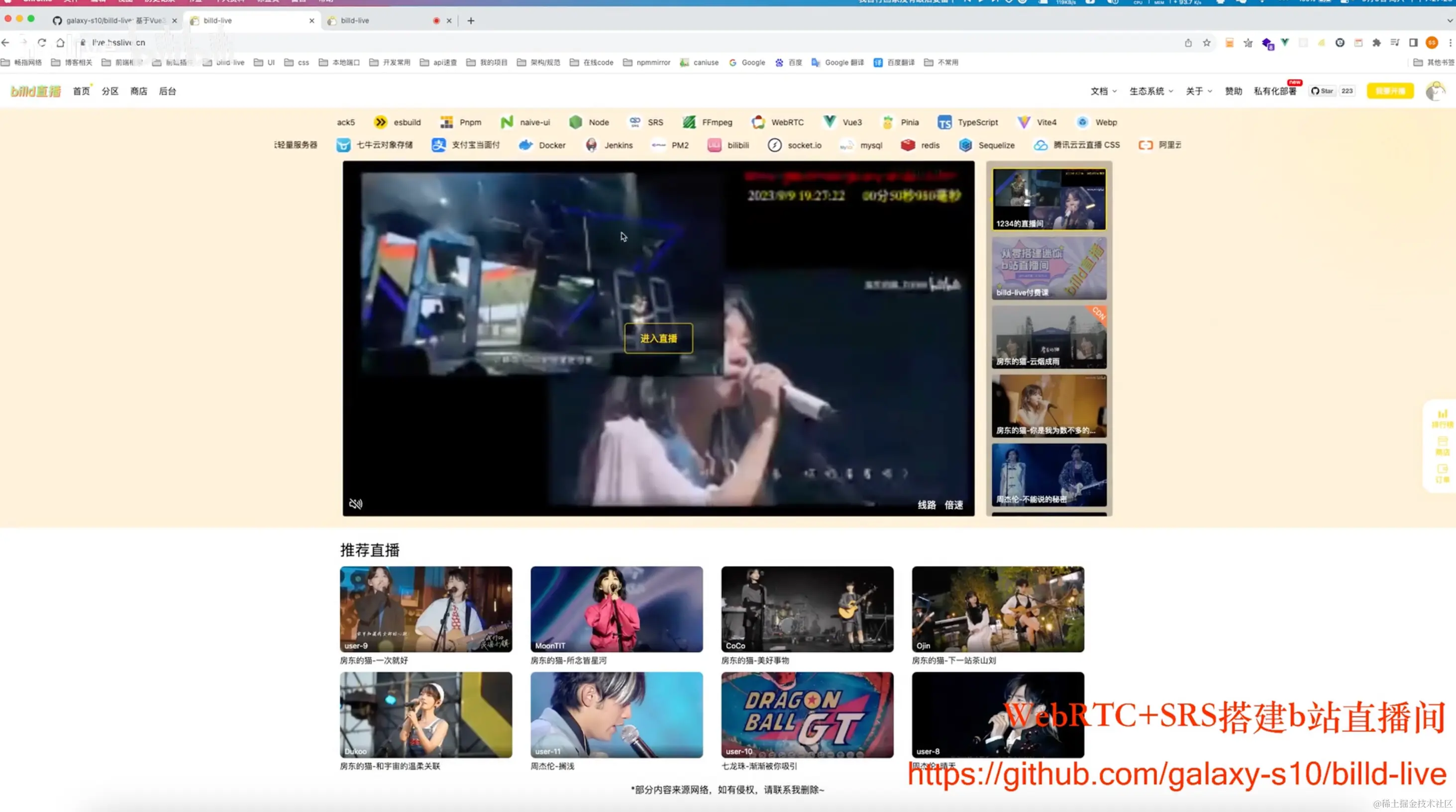Click the 支付宝当面付 icon
Viewport: 1456px width, 812px height.
coord(438,145)
